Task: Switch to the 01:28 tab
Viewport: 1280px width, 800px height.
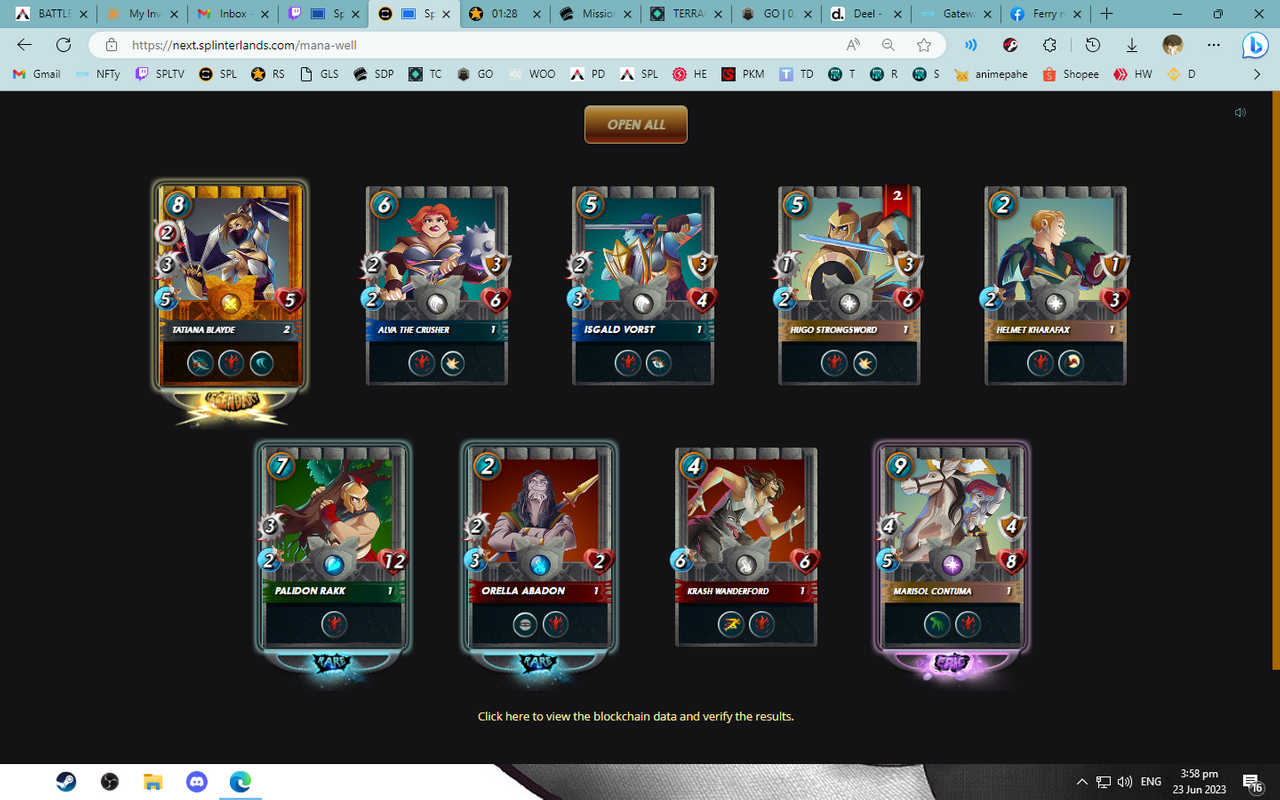Action: click(504, 14)
